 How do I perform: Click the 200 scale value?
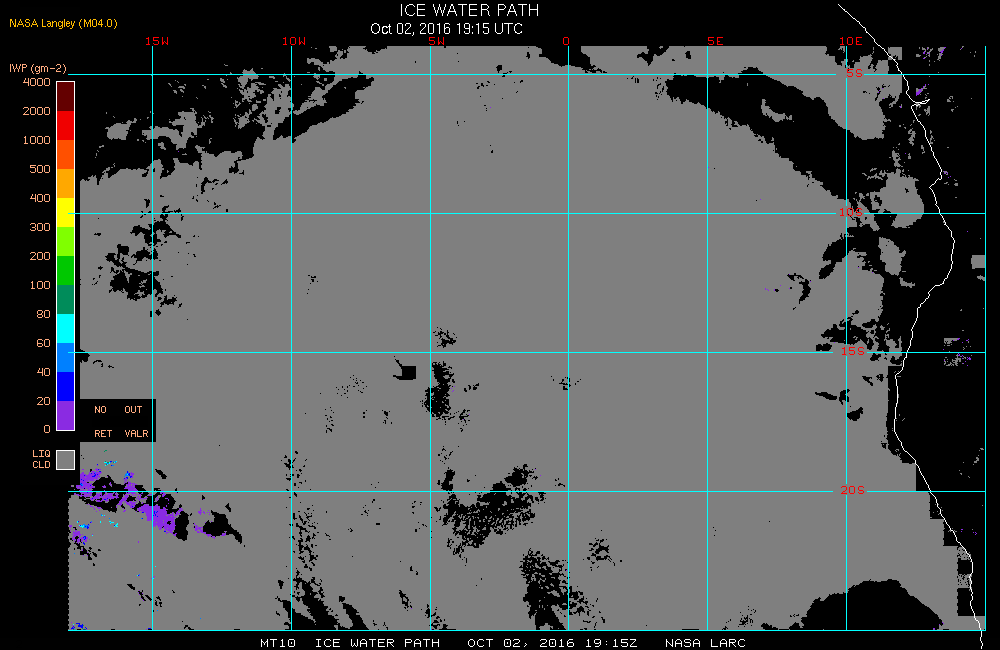[x=40, y=256]
